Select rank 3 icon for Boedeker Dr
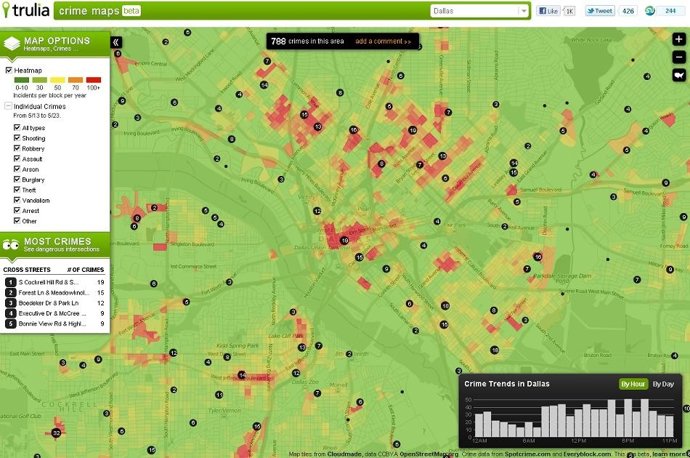690x458 pixels. click(x=11, y=303)
